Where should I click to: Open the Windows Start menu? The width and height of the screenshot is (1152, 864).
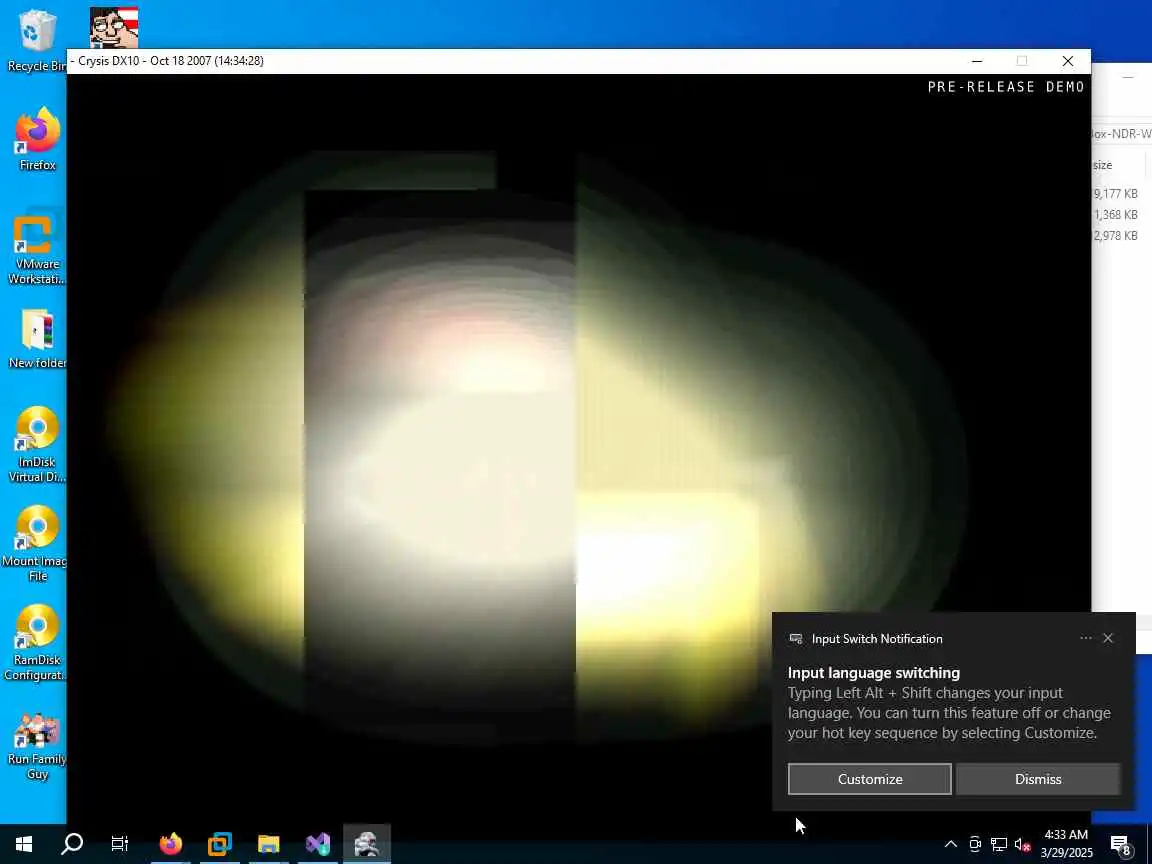click(24, 843)
